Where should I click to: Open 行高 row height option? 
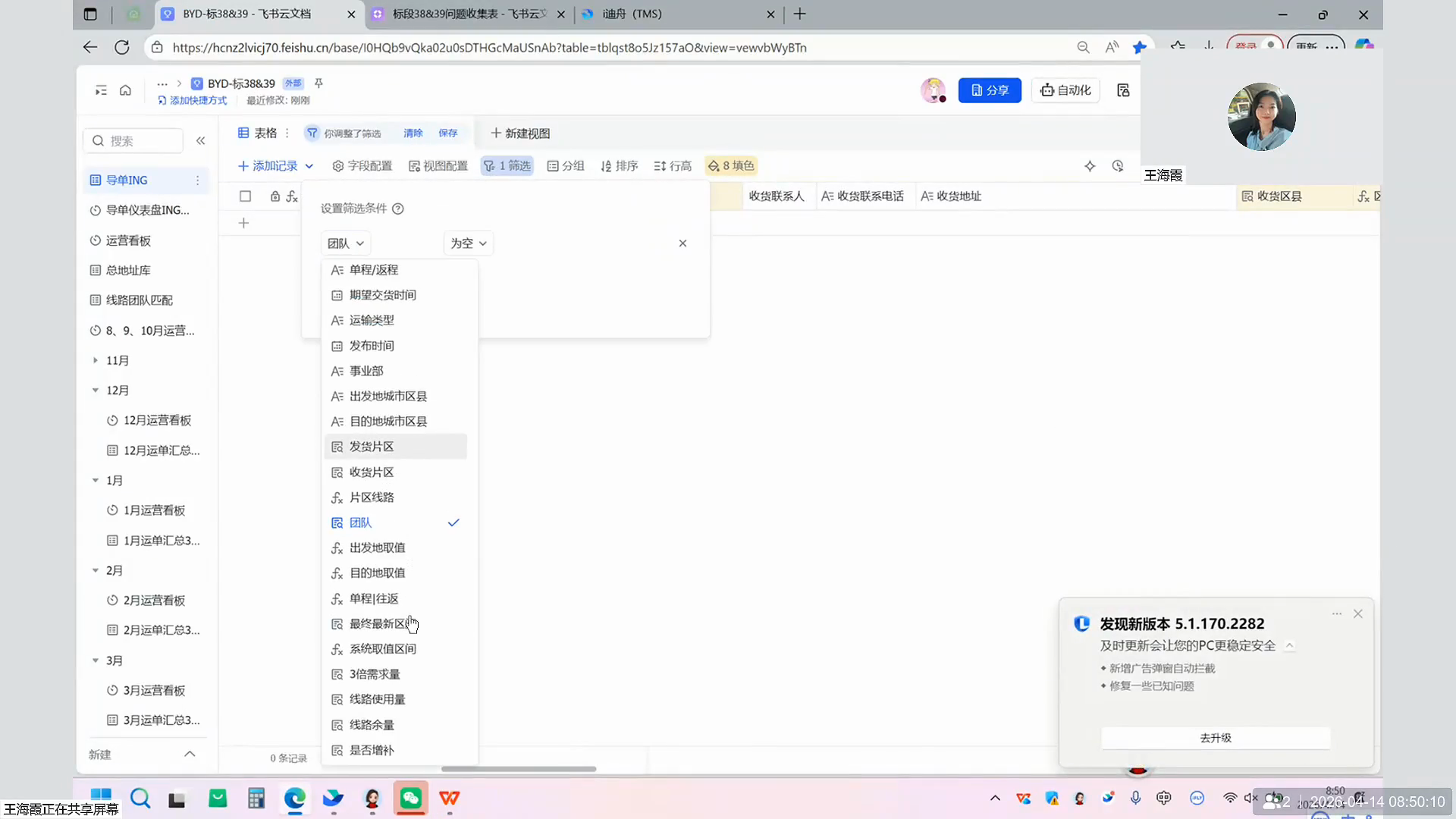click(x=673, y=166)
